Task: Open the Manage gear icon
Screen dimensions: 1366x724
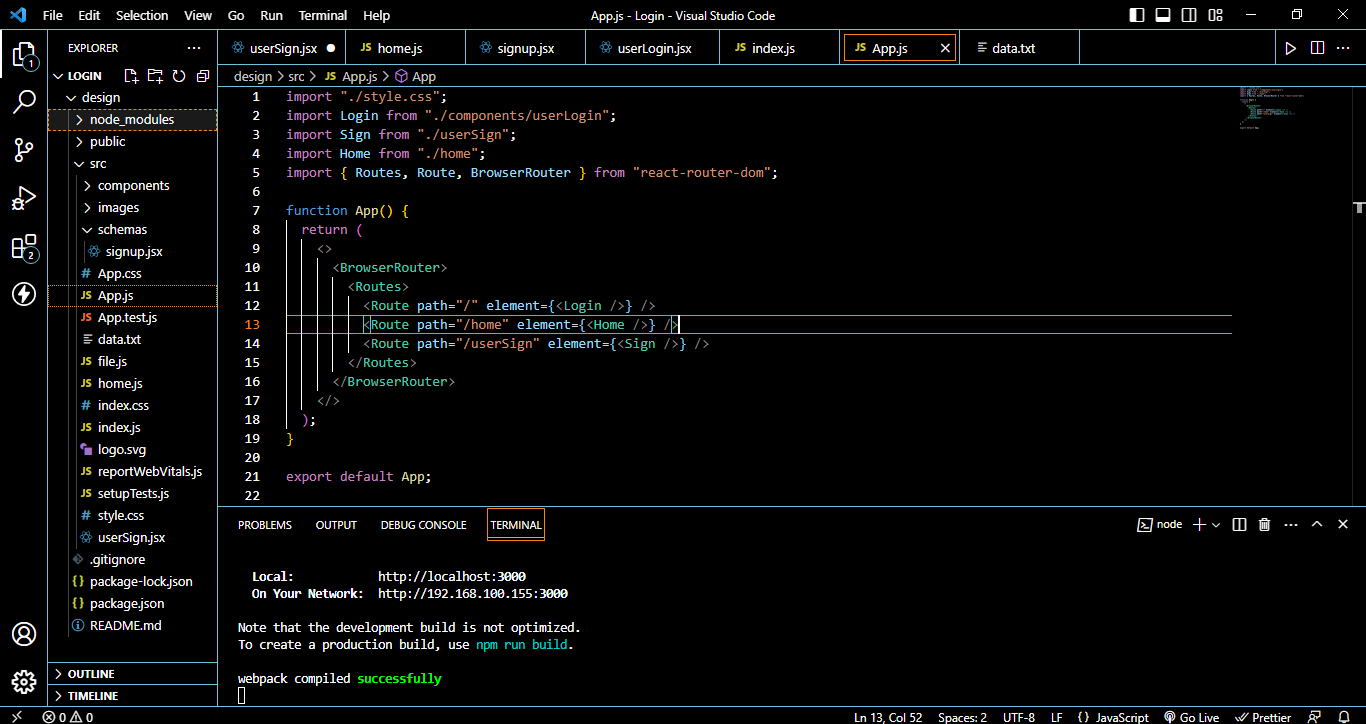Action: (x=24, y=682)
